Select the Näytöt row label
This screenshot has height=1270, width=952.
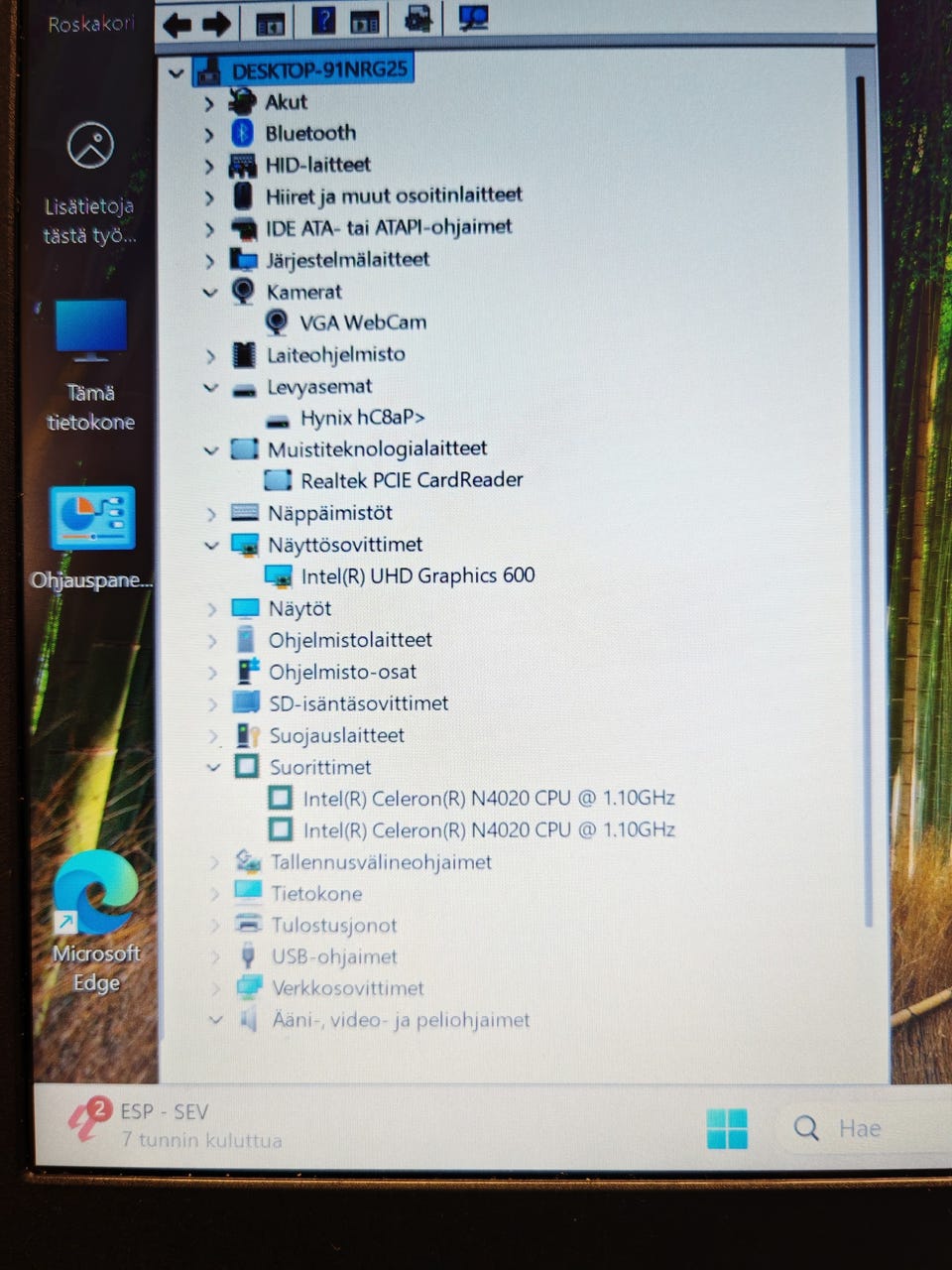point(299,608)
